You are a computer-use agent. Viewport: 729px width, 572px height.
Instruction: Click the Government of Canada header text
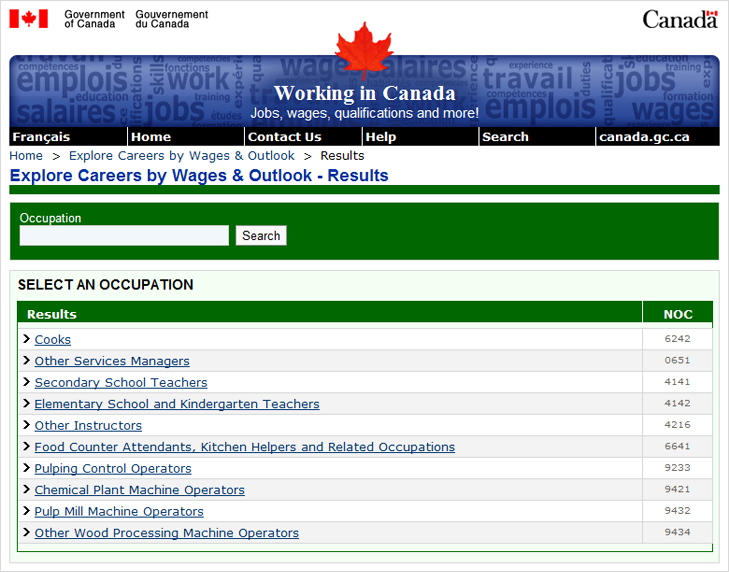[x=94, y=19]
